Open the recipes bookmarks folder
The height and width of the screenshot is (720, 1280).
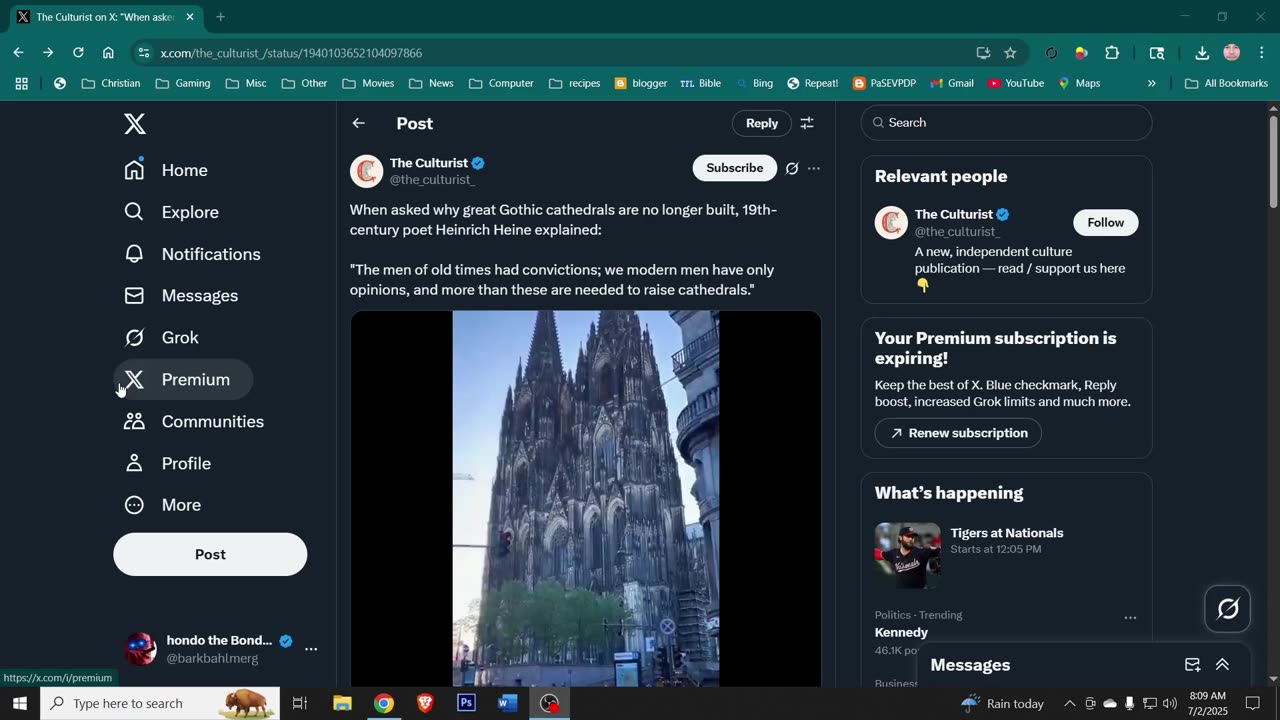pyautogui.click(x=574, y=83)
